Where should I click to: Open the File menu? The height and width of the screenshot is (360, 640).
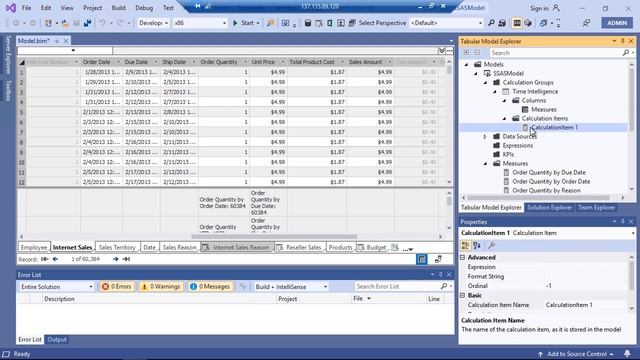point(26,8)
